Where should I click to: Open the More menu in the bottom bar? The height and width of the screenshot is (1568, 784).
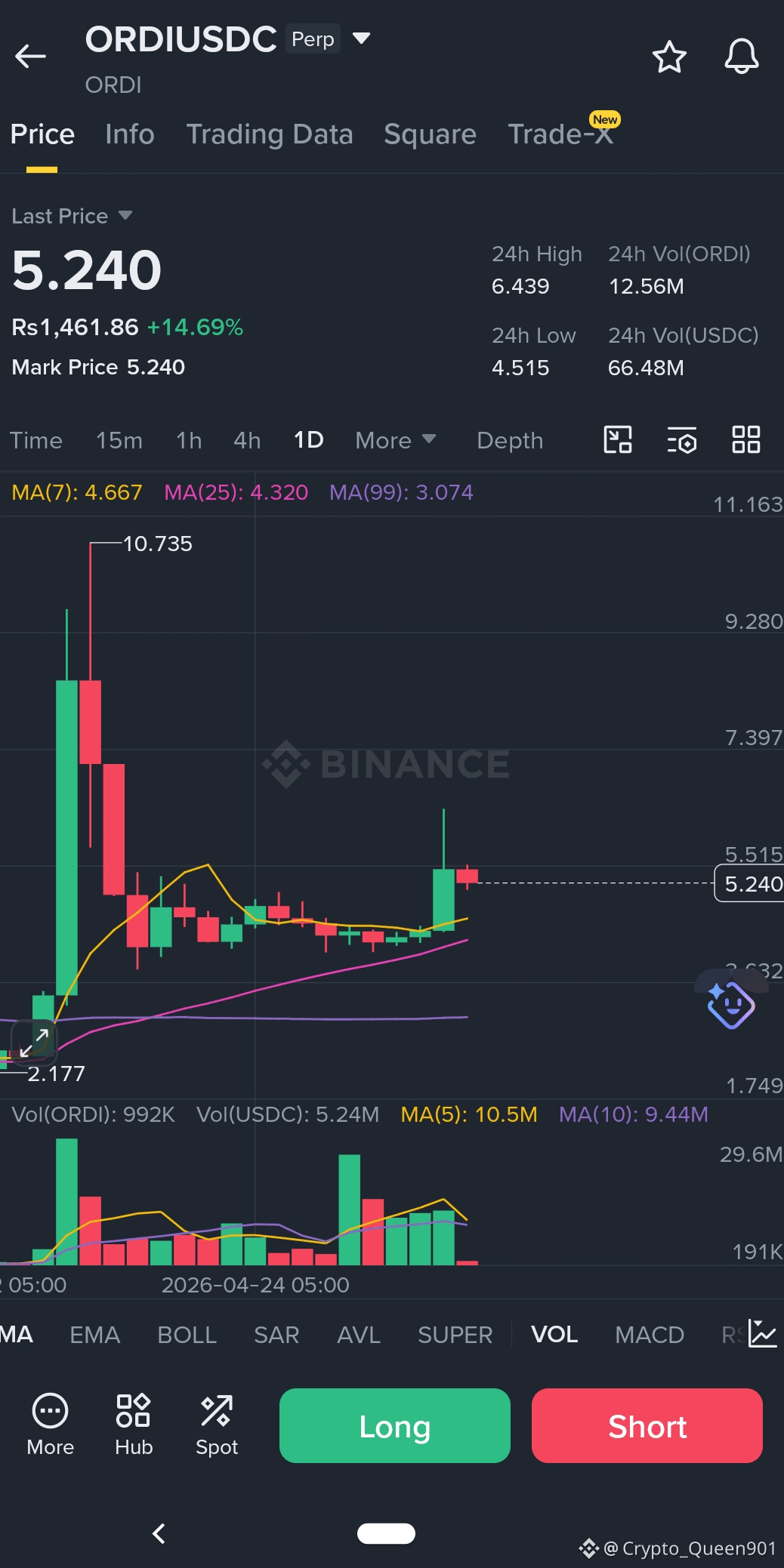pos(51,1425)
